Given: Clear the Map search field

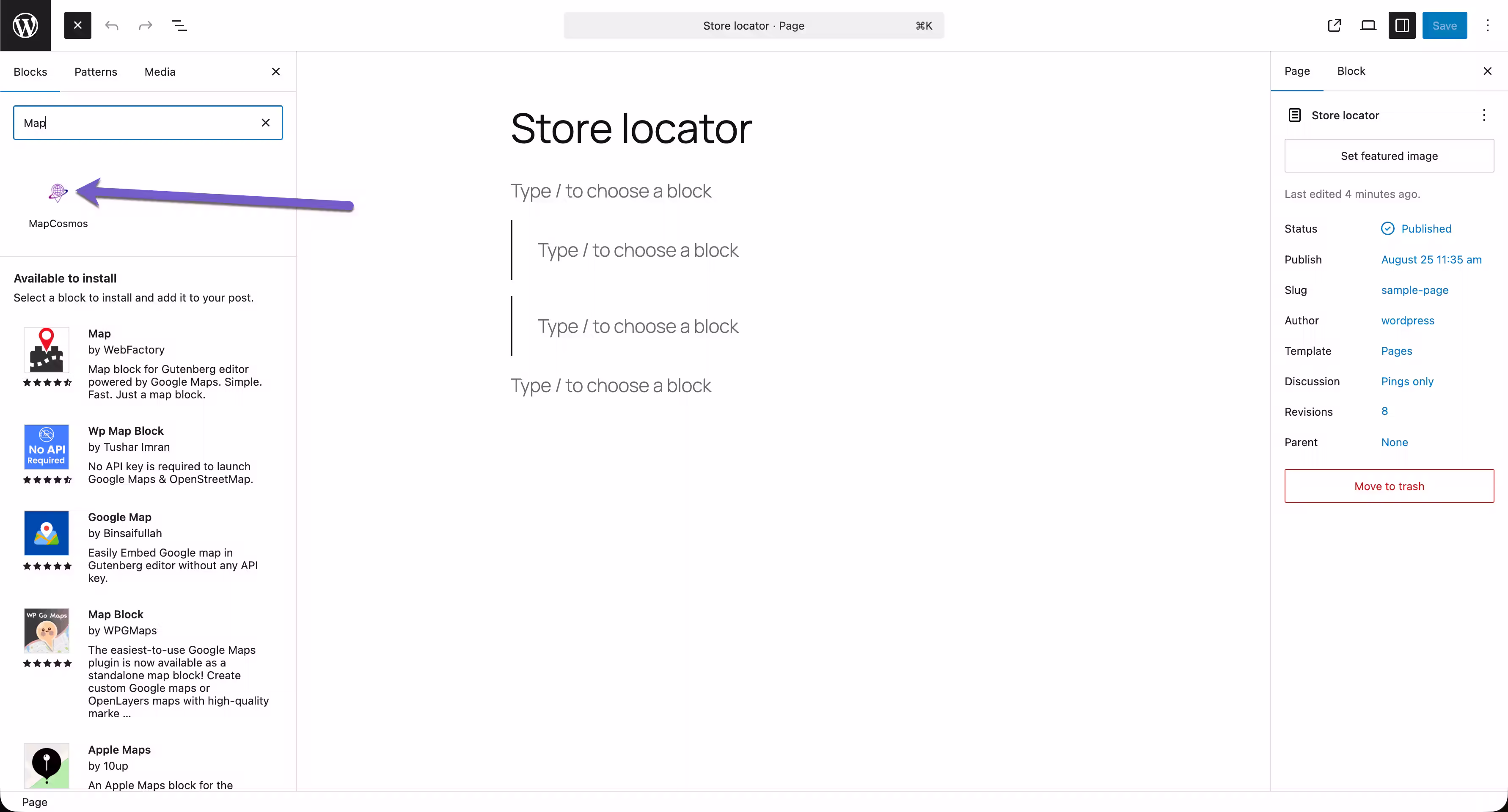Looking at the screenshot, I should (x=266, y=123).
